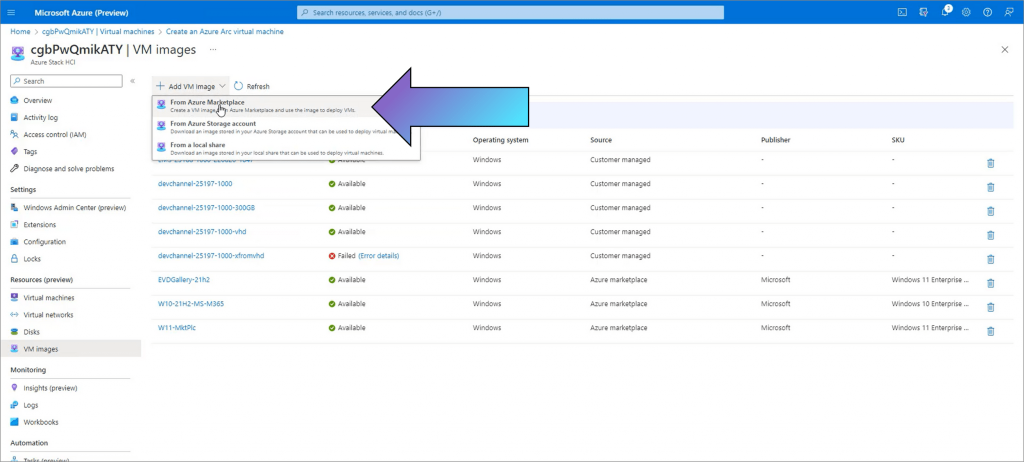Open portal settings gear
This screenshot has width=1024, height=462.
click(966, 12)
